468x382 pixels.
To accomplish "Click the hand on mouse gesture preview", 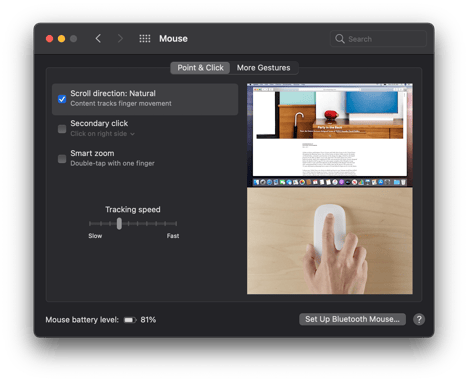I will (x=330, y=241).
